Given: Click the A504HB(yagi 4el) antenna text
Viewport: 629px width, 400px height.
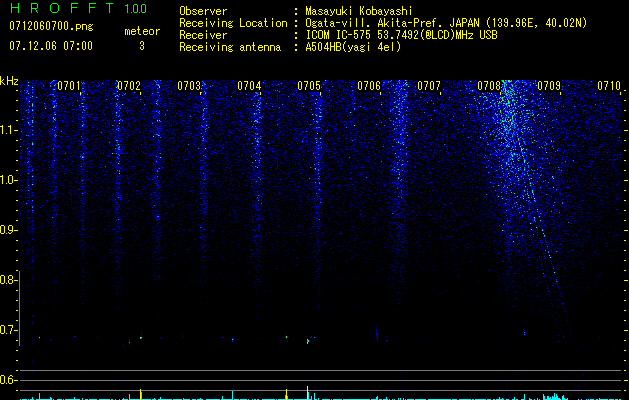Looking at the screenshot, I should pos(353,47).
